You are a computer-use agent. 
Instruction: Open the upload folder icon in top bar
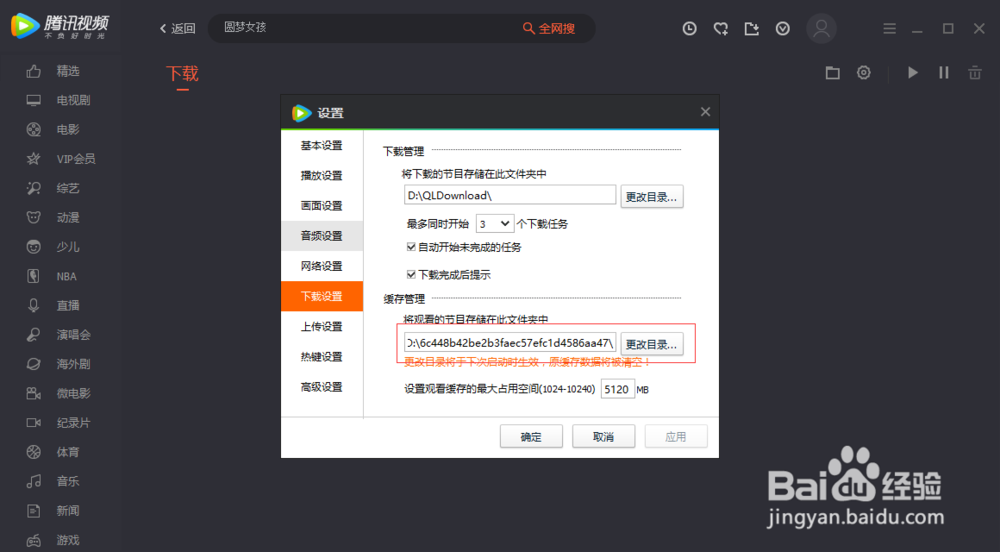[751, 29]
